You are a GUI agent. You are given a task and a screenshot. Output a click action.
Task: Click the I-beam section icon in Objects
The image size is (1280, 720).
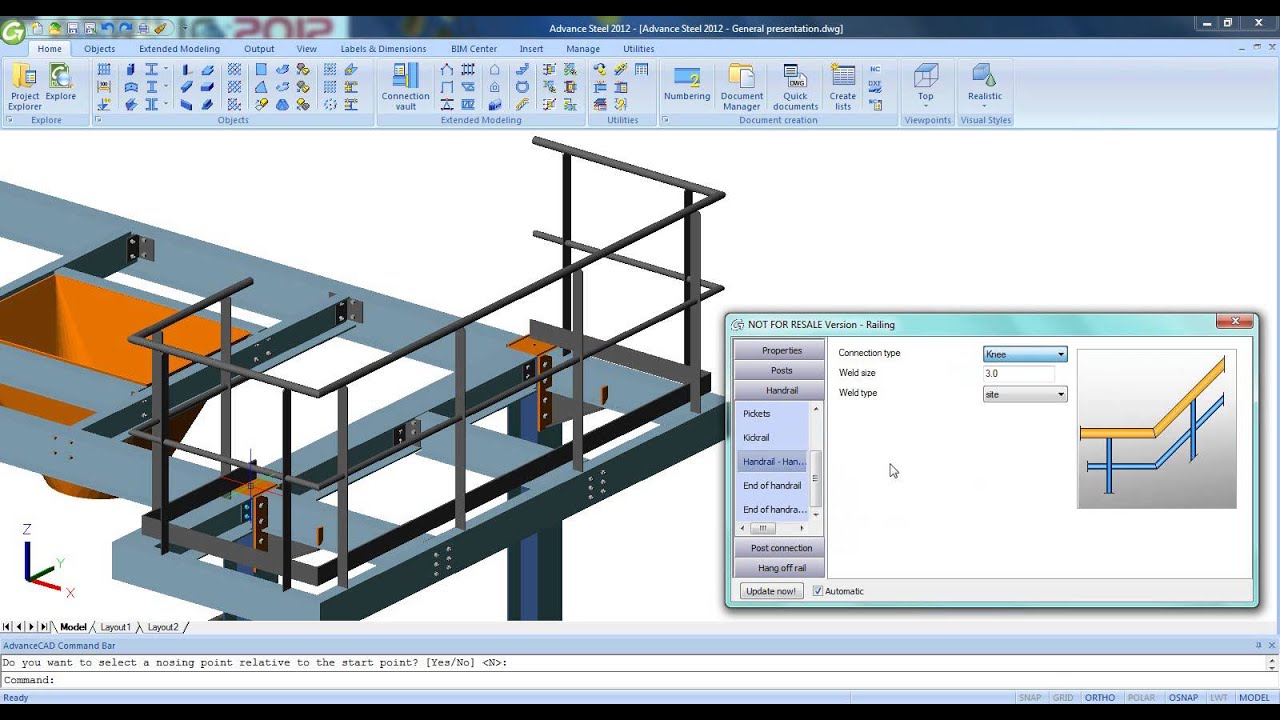coord(151,69)
